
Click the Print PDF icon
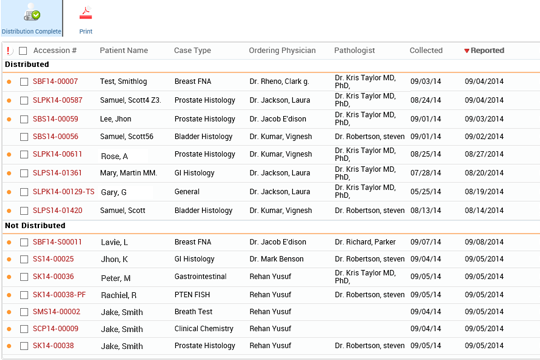point(86,13)
